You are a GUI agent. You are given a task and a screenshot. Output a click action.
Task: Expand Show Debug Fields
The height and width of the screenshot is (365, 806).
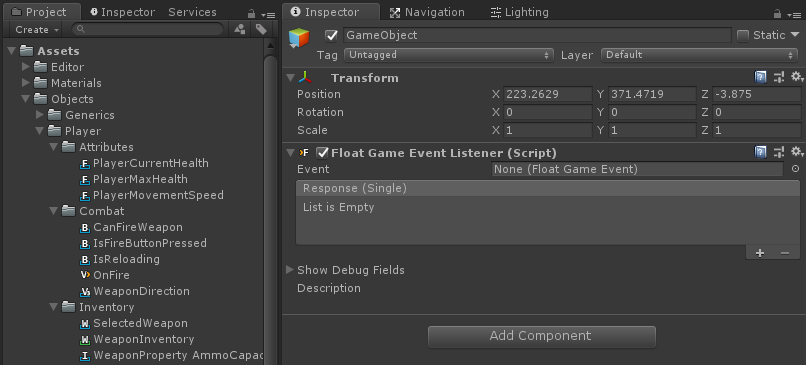tap(290, 269)
